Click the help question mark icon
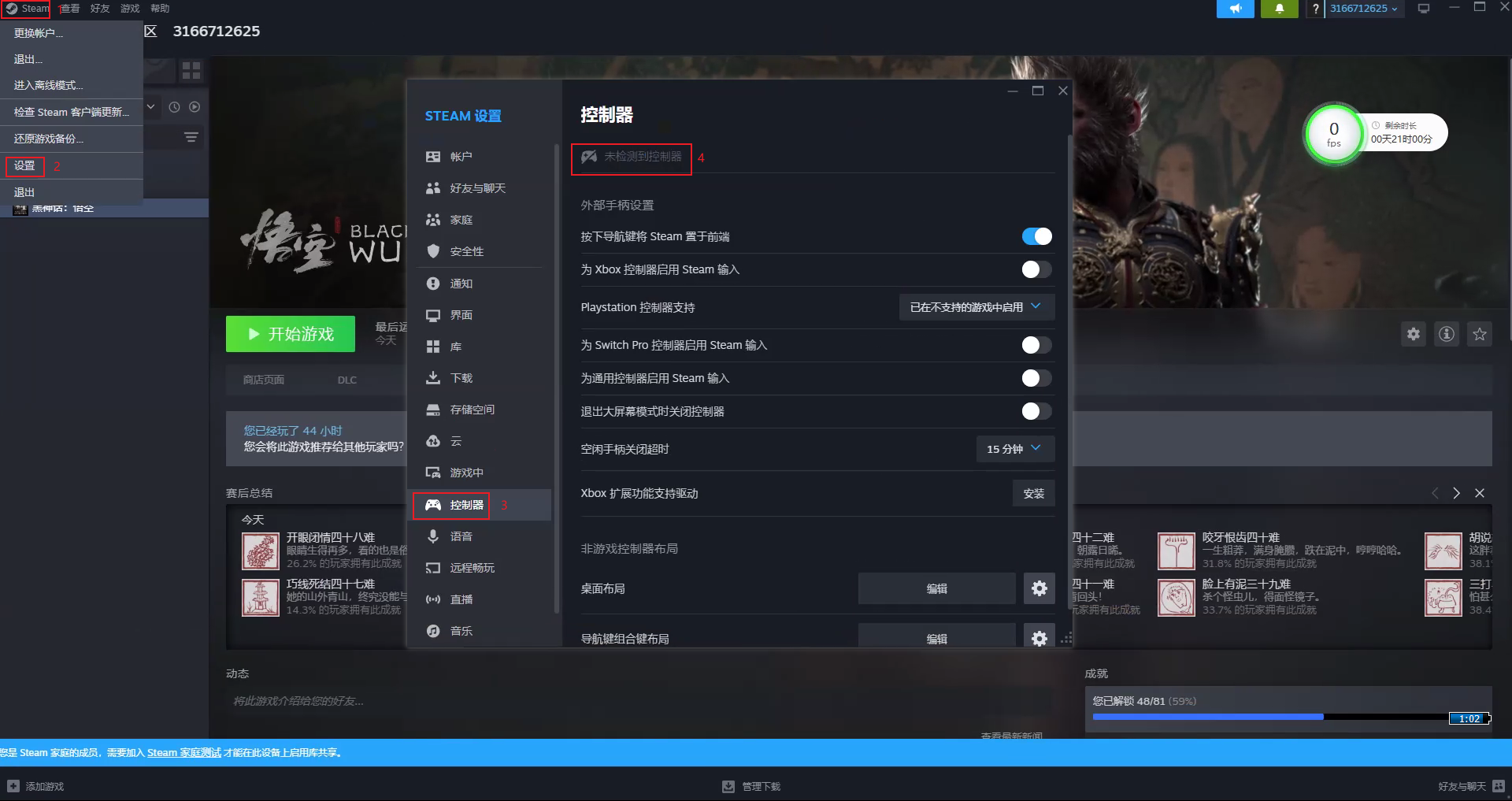Image resolution: width=1512 pixels, height=801 pixels. coord(1316,9)
